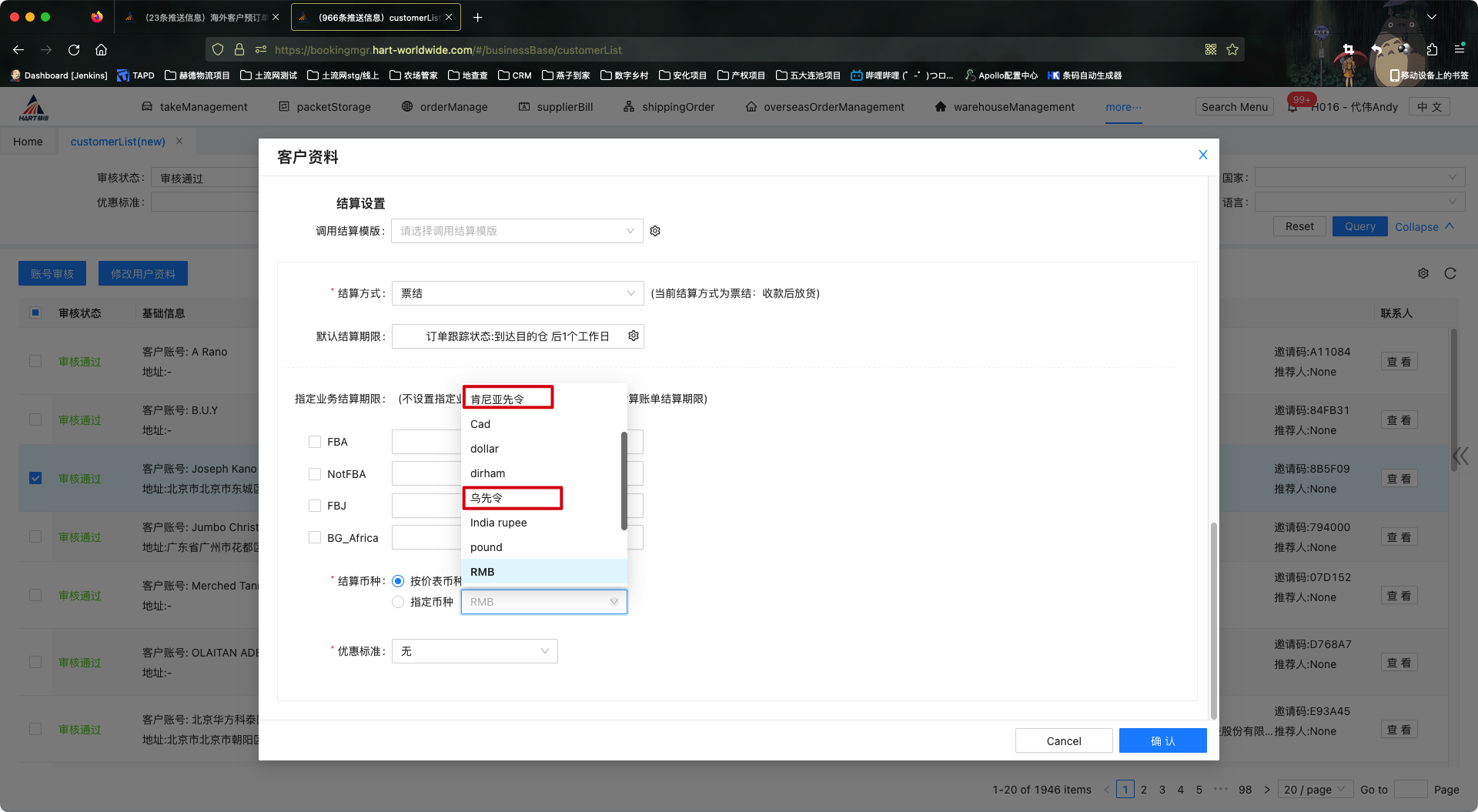Click the currency list scrollbar
Screen dimensions: 1478x812
point(624,481)
